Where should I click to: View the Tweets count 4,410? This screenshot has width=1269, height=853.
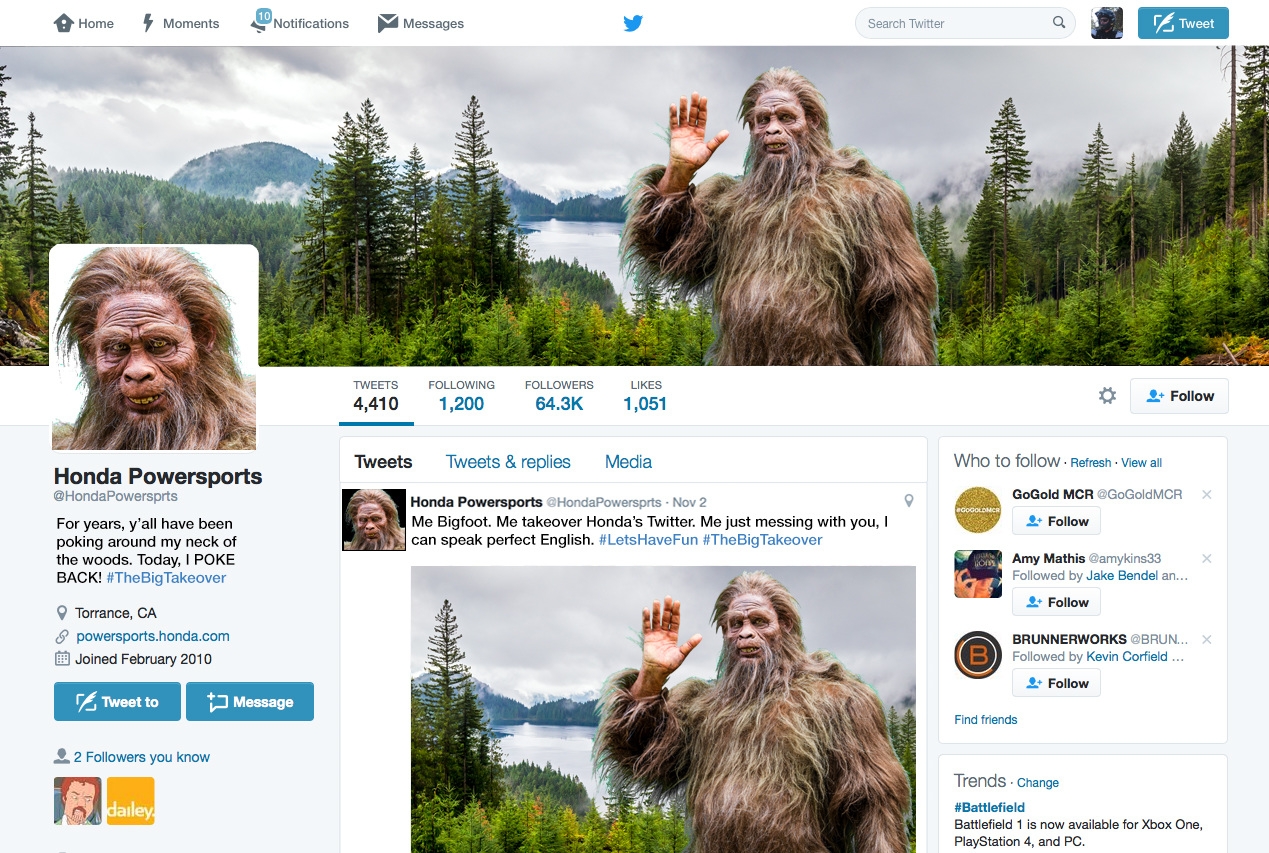click(376, 396)
